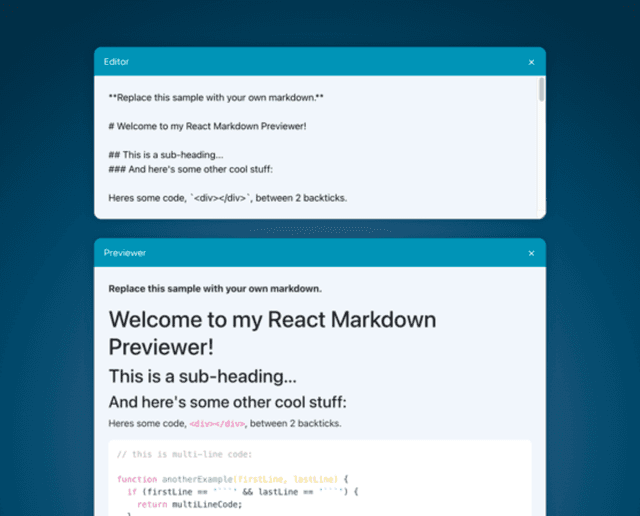
Task: Click code line 'if (firstLine == ...'
Action: pyautogui.click(x=242, y=492)
